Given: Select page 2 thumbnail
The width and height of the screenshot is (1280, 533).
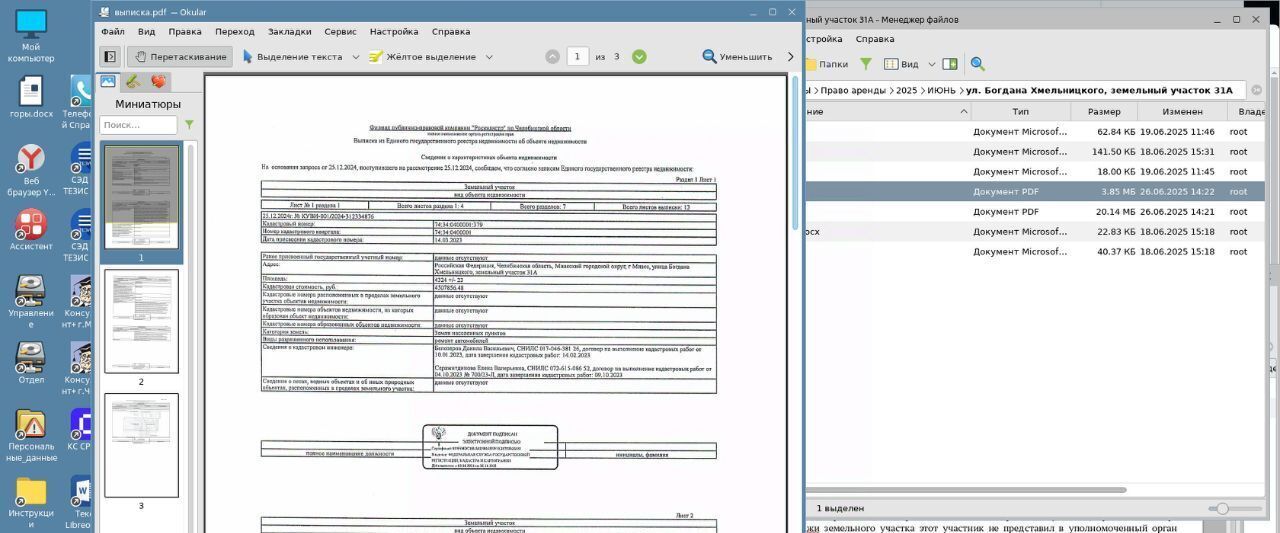Looking at the screenshot, I should coord(141,322).
